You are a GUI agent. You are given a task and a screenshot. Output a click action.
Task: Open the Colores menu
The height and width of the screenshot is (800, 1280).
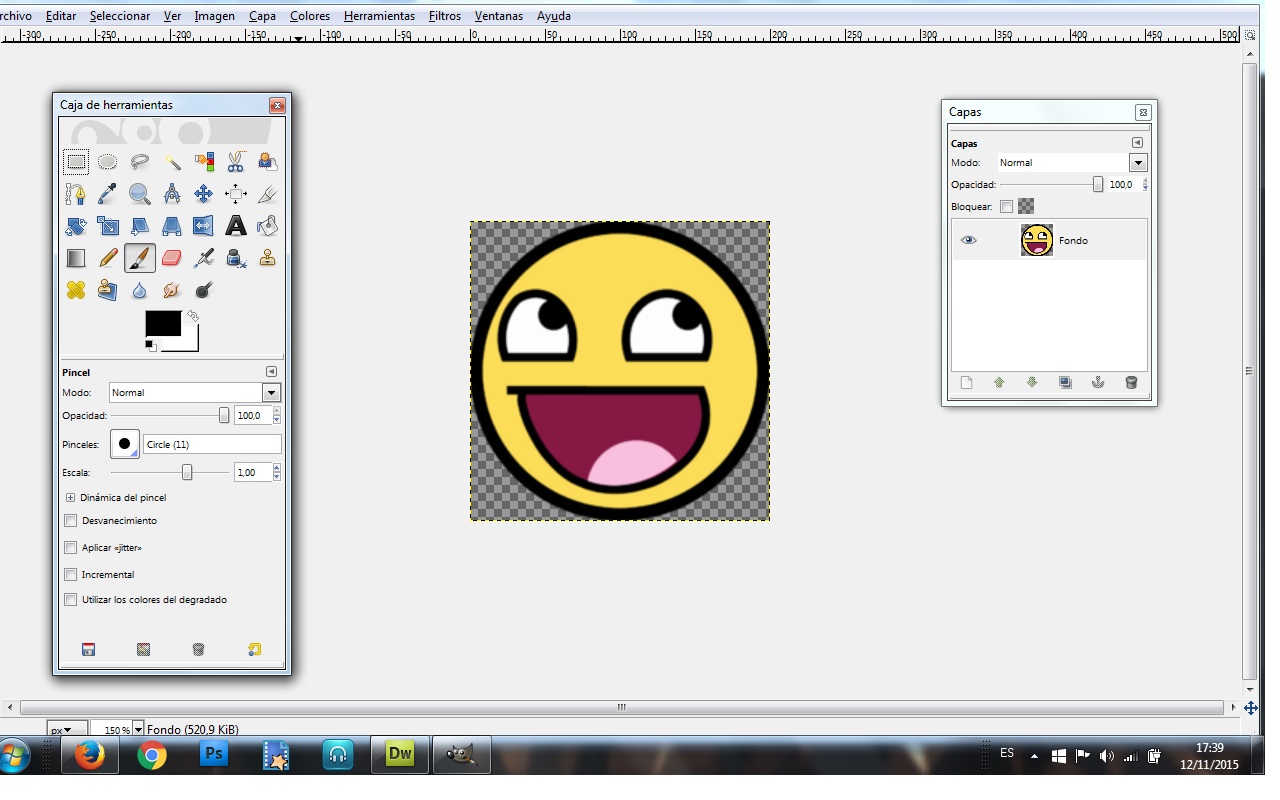(x=310, y=16)
